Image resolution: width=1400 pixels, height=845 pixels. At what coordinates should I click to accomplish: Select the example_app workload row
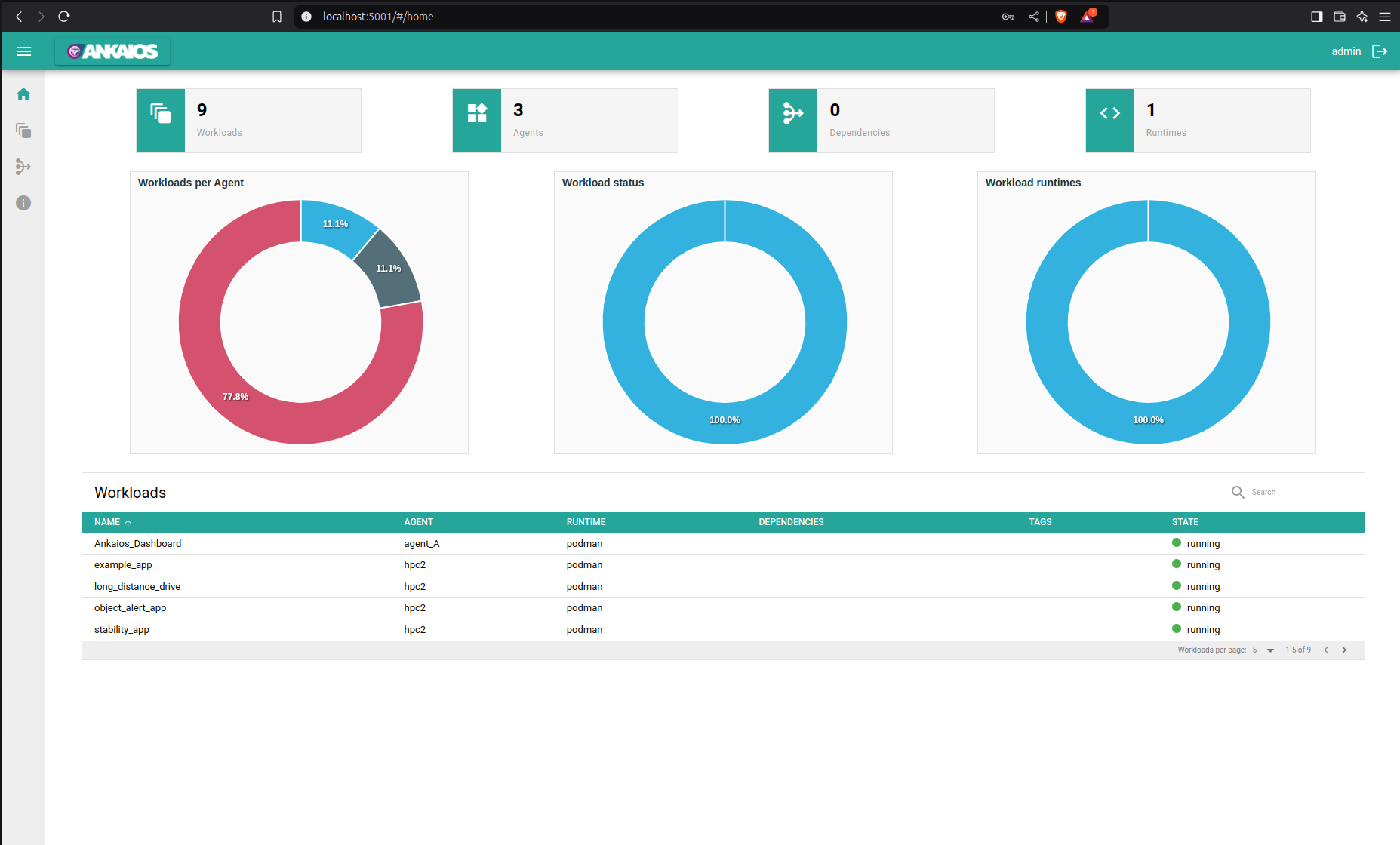tap(723, 565)
